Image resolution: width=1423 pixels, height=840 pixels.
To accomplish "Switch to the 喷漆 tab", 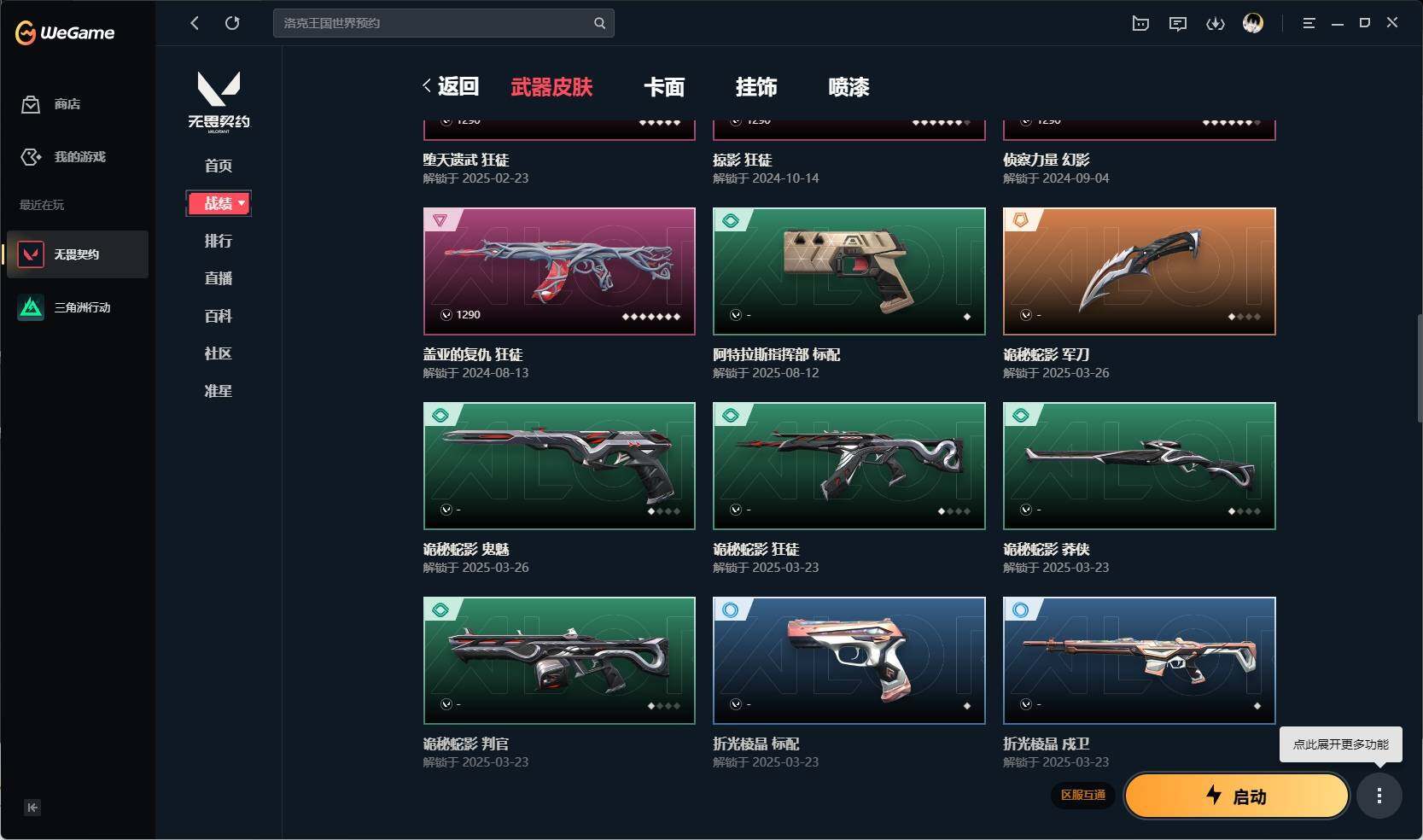I will click(849, 87).
